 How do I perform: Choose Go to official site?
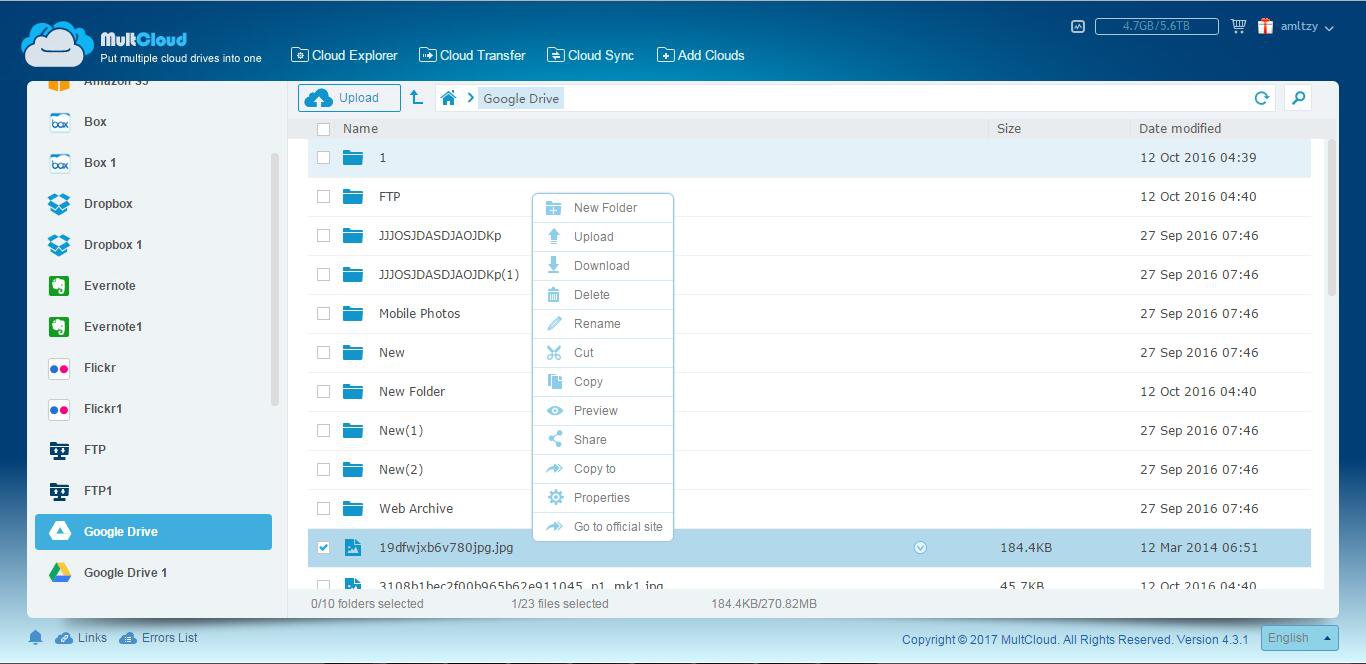603,527
